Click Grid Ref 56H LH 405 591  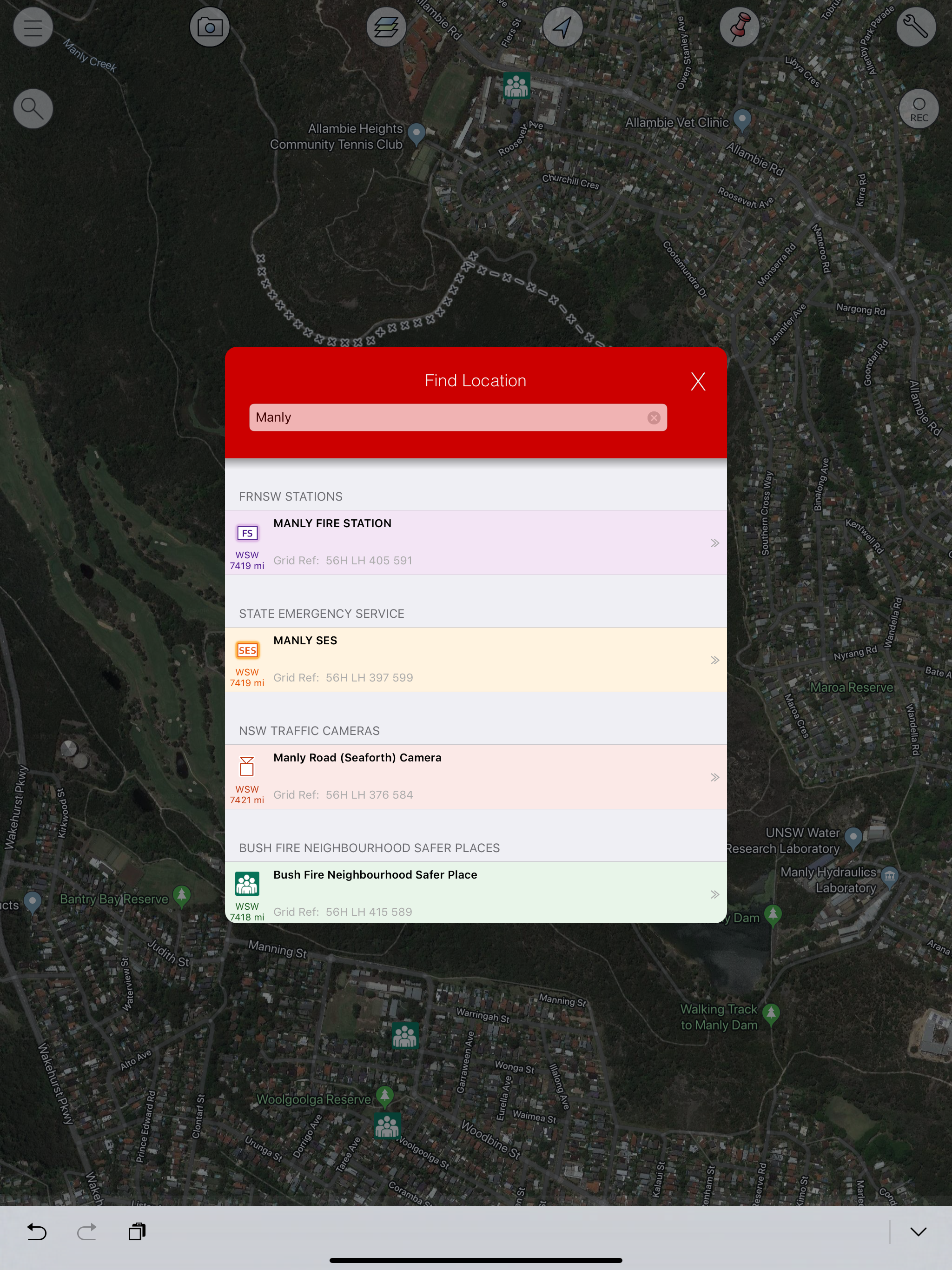pyautogui.click(x=343, y=560)
